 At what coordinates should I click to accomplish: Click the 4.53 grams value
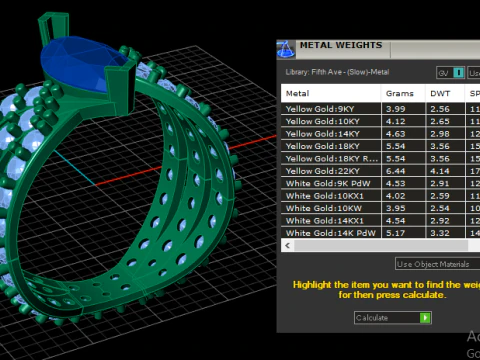[x=396, y=183]
